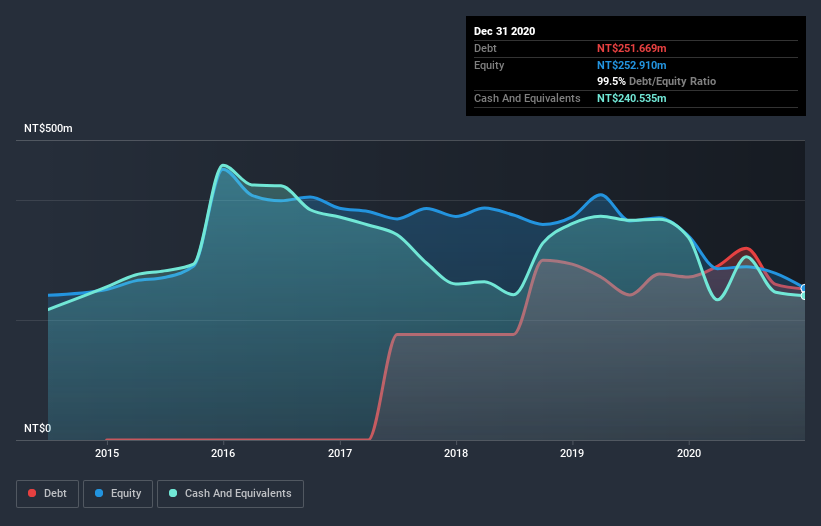This screenshot has height=526, width=821.
Task: Toggle Cash And Equivalents legend button
Action: click(x=230, y=494)
